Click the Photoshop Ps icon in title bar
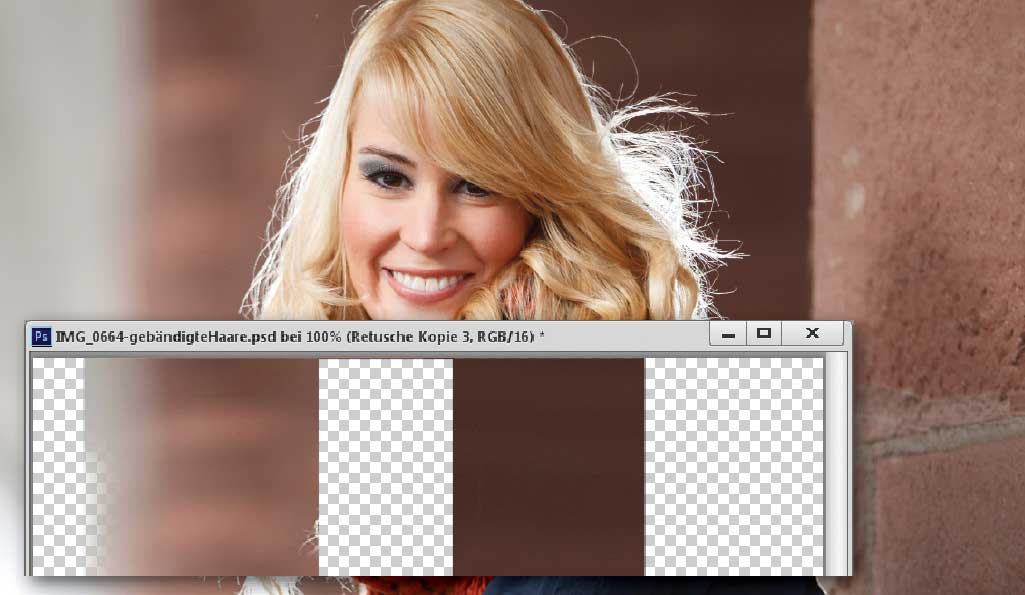Screen dimensions: 1025x595 (41, 337)
